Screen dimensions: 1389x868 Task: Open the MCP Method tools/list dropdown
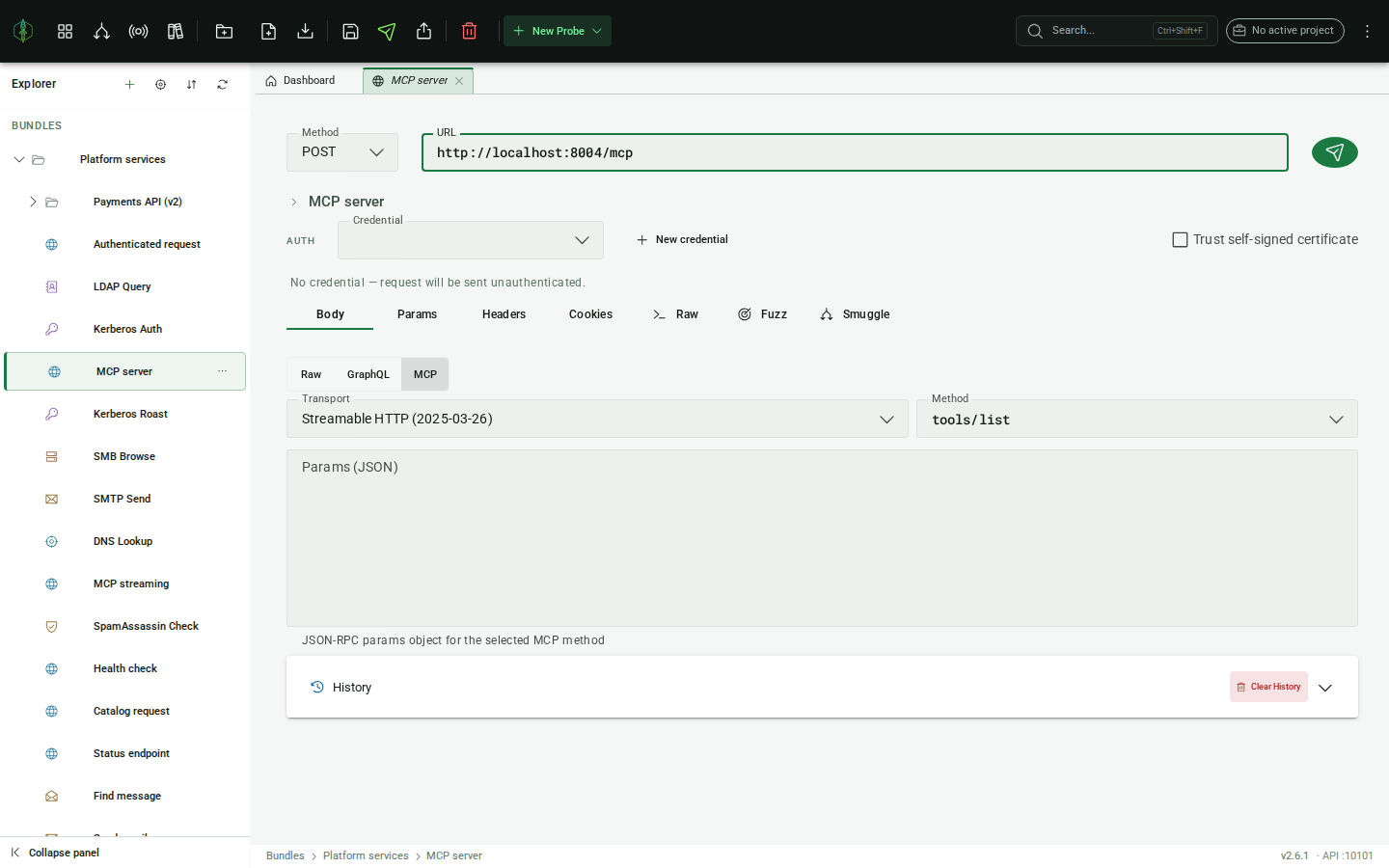tap(1137, 419)
